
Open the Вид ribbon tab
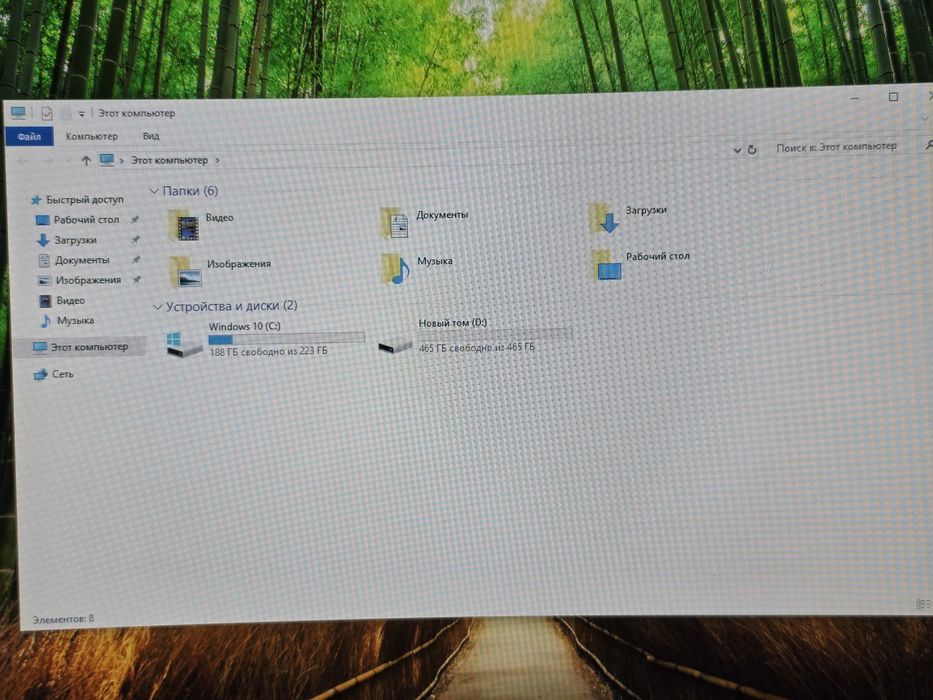point(151,136)
